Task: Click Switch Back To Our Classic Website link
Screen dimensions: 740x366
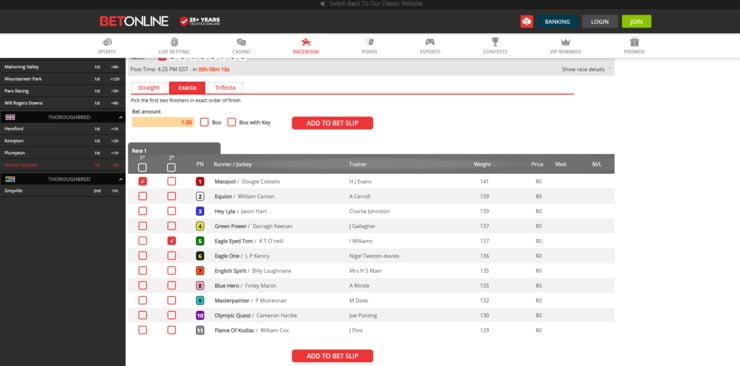Action: pyautogui.click(x=371, y=4)
